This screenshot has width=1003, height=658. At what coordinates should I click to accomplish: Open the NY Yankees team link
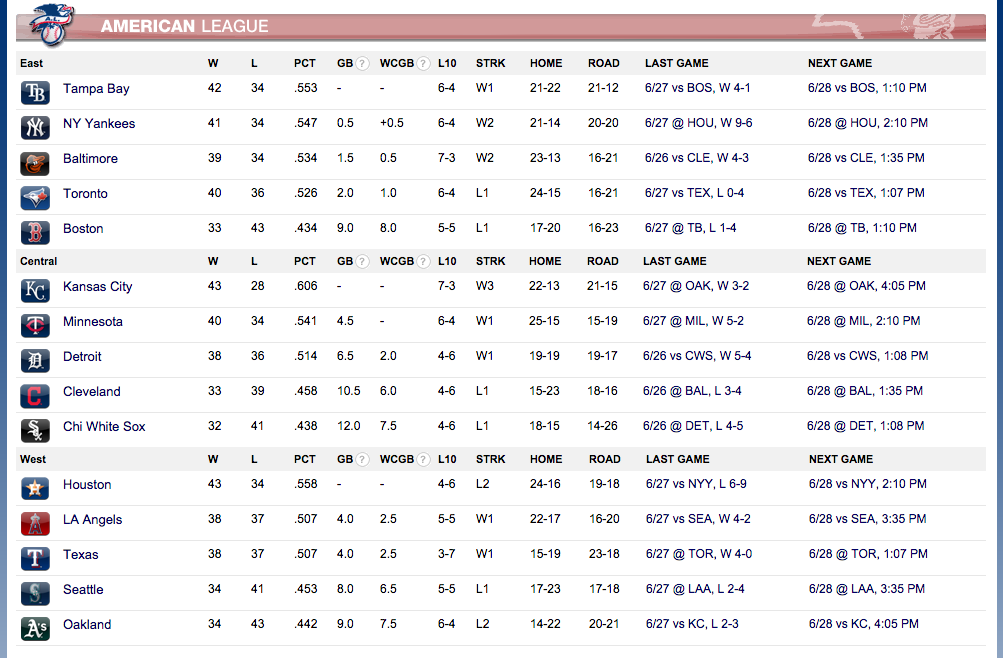click(99, 123)
